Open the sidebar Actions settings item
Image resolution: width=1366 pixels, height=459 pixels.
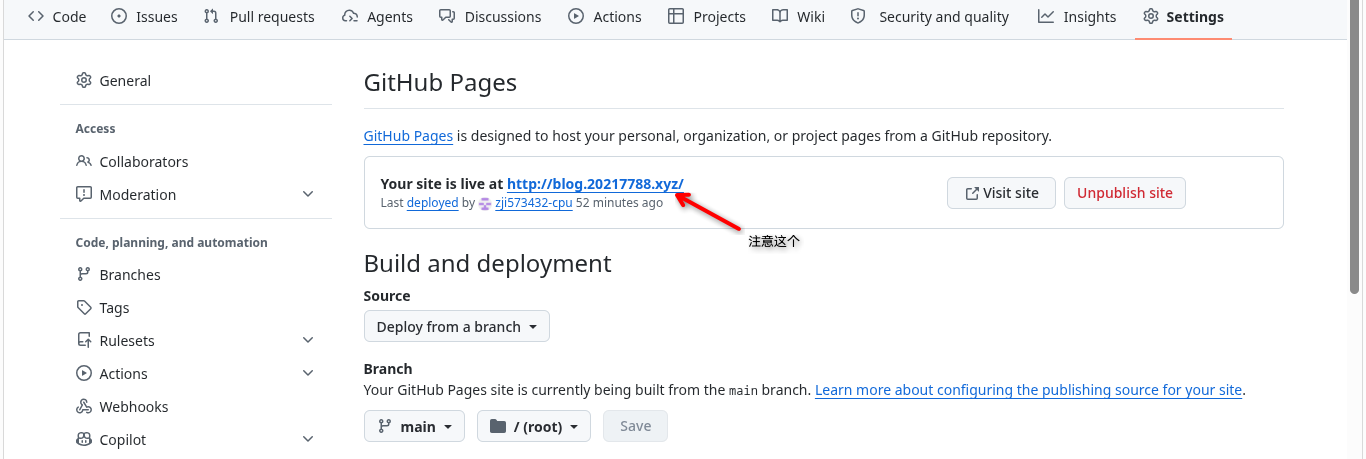point(124,374)
